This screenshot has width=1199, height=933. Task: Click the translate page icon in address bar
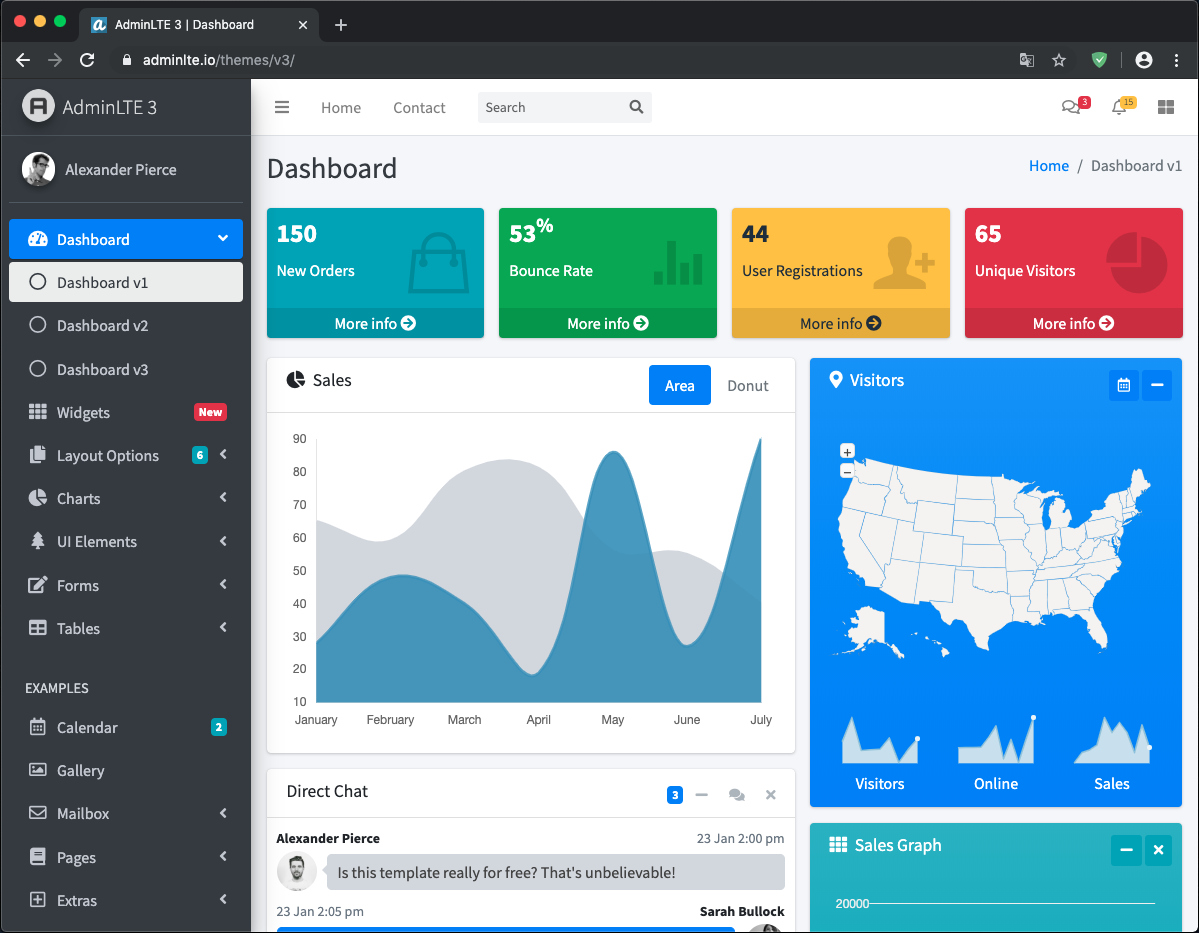(x=1026, y=60)
